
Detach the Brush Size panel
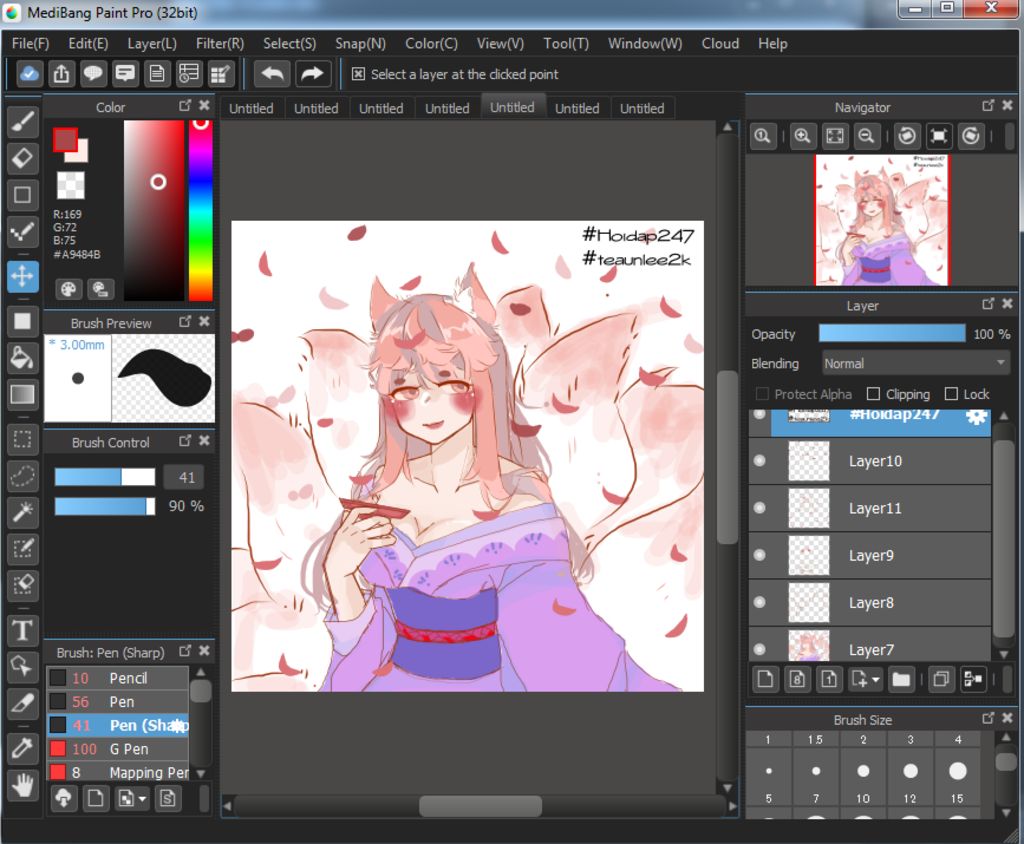point(988,718)
